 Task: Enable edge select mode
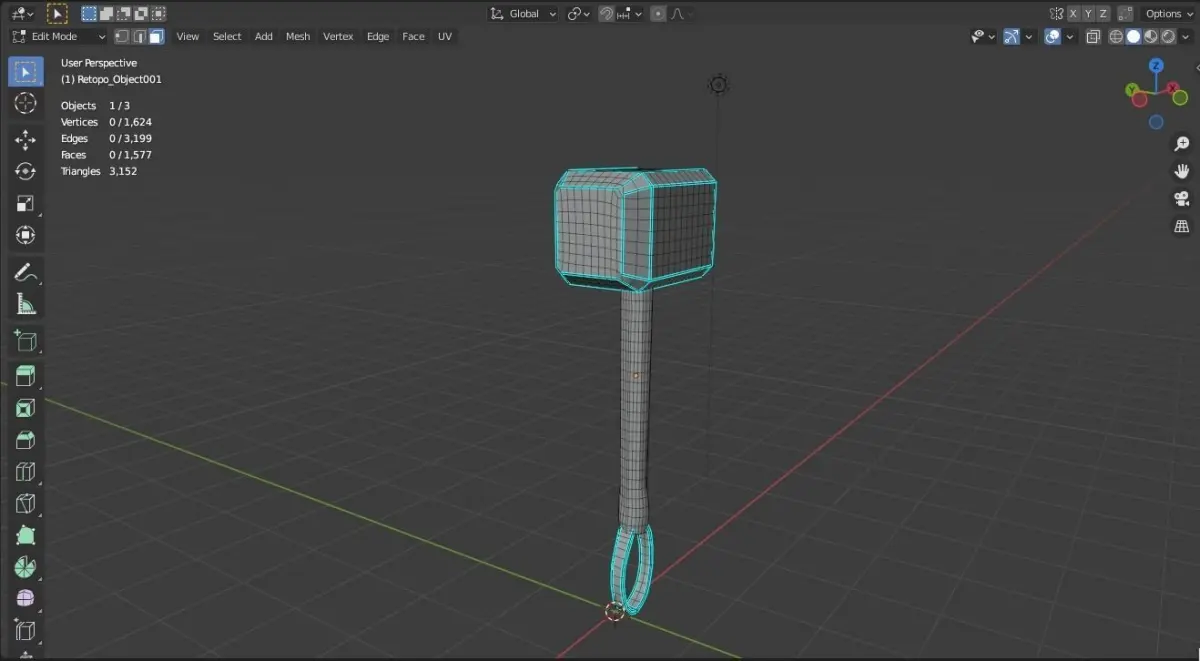click(140, 36)
